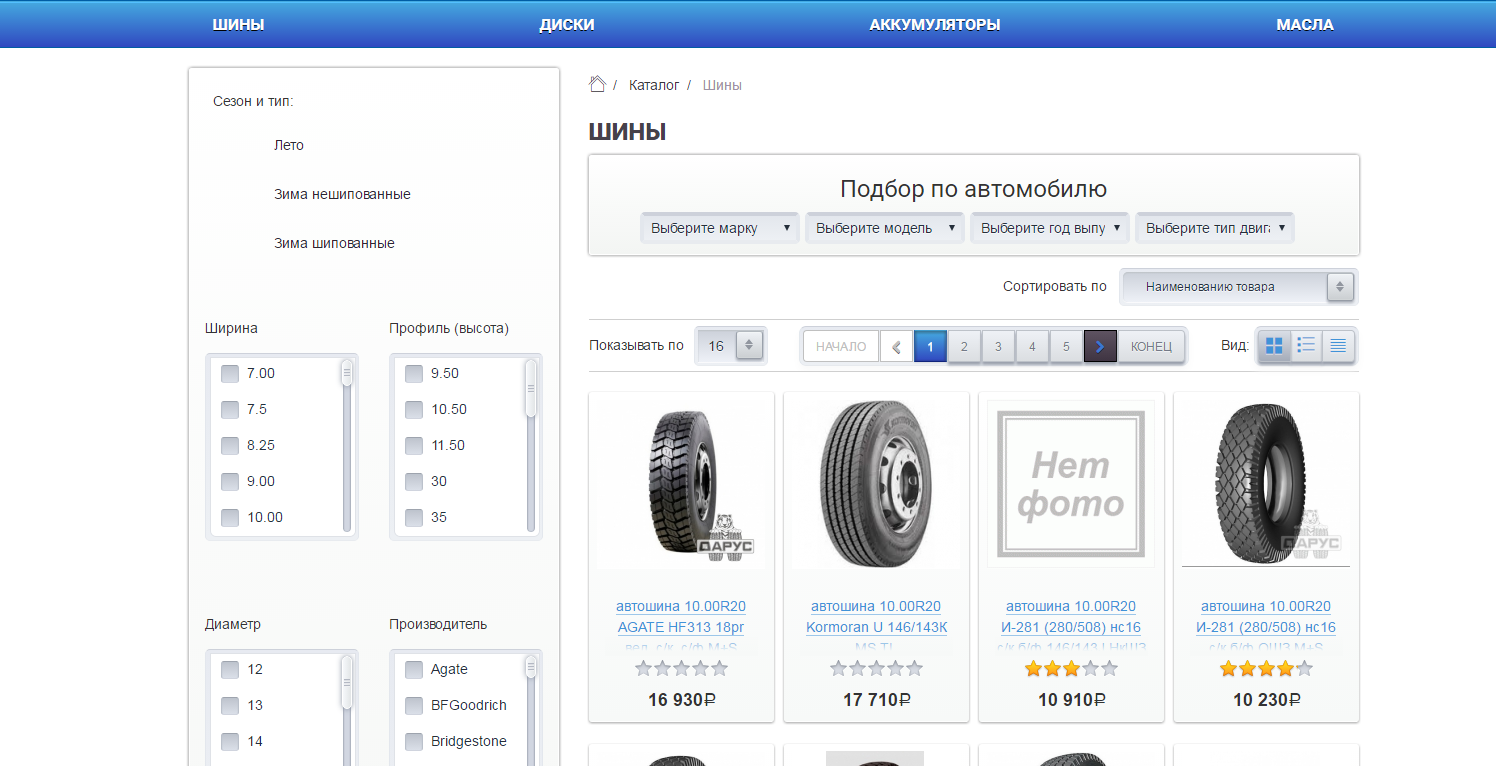The image size is (1496, 766).
Task: Open 'Выберите год выпуска' dropdown
Action: pyautogui.click(x=1050, y=228)
